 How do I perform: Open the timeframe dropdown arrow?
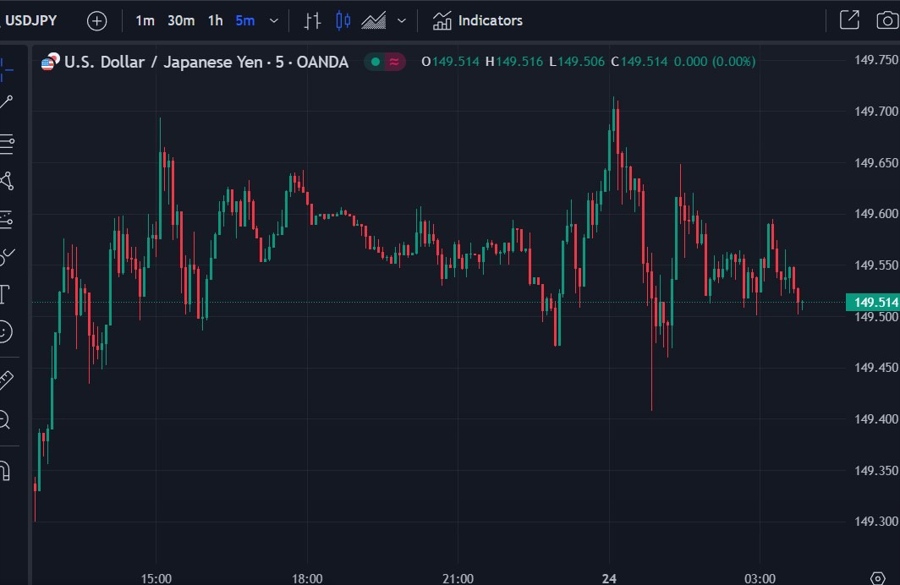[x=274, y=21]
